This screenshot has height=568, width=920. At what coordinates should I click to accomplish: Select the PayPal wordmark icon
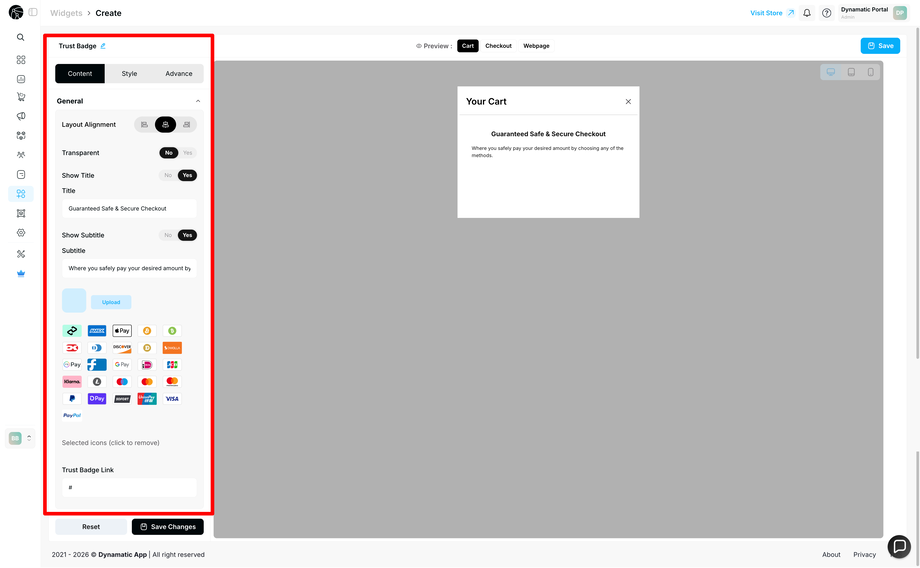coord(72,415)
